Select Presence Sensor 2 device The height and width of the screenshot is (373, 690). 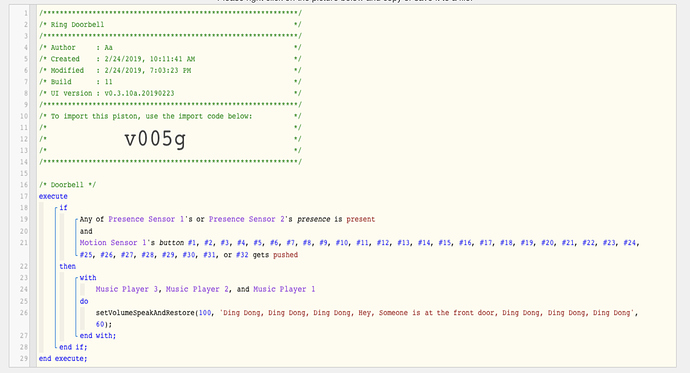coord(246,219)
